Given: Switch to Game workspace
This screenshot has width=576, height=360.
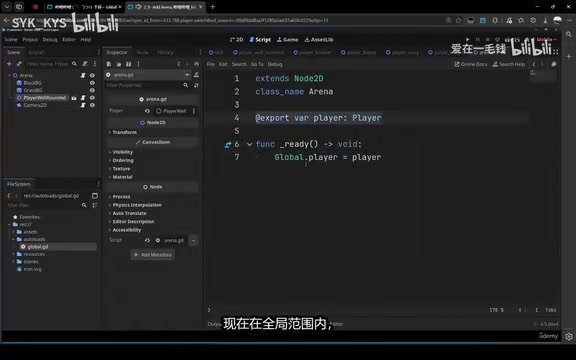Looking at the screenshot, I should (288, 40).
